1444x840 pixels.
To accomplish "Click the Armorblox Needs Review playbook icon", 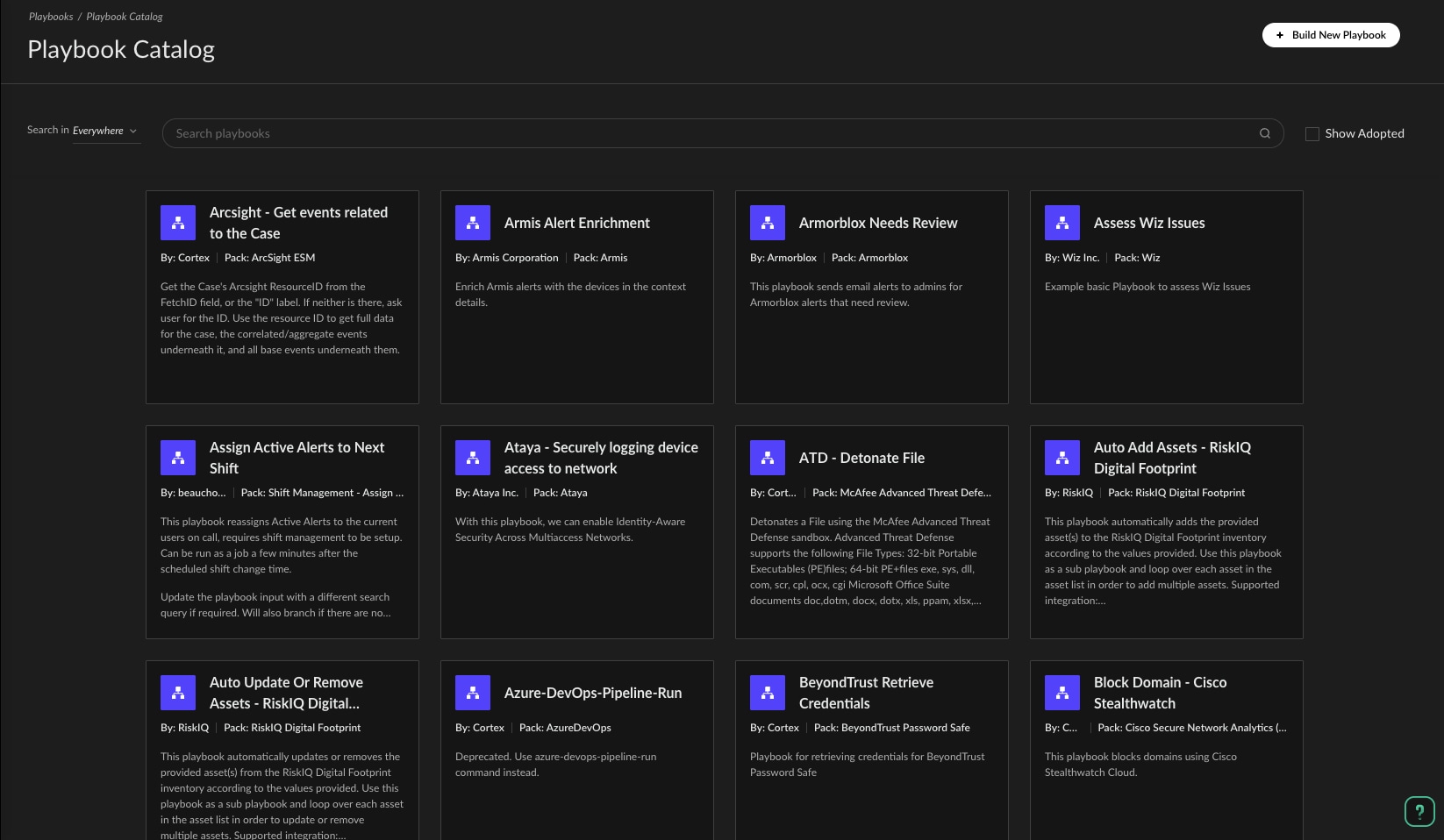I will (768, 223).
